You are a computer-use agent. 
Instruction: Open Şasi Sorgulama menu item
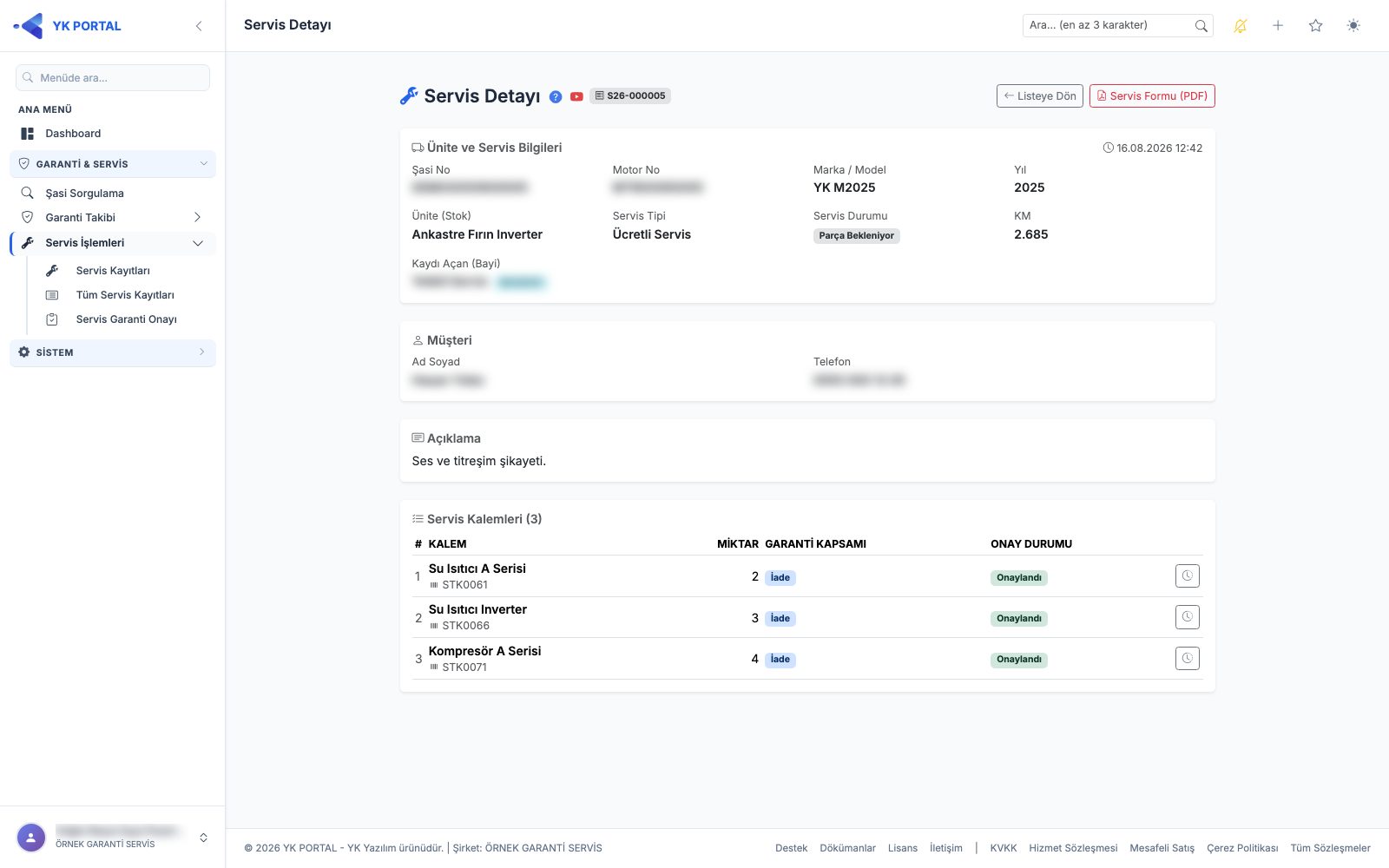tap(113, 194)
